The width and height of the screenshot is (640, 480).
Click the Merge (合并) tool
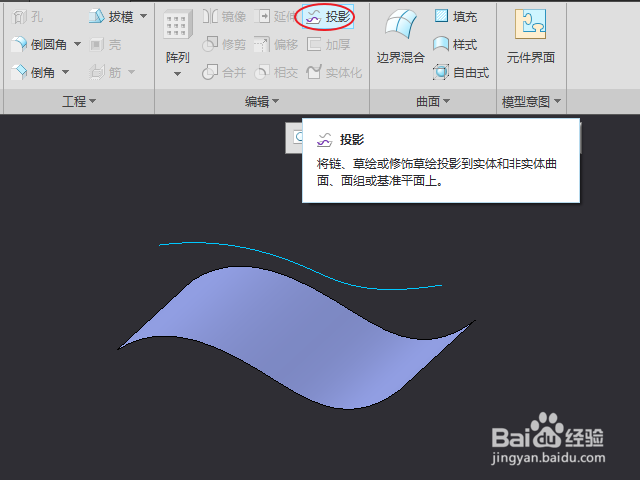pos(224,73)
